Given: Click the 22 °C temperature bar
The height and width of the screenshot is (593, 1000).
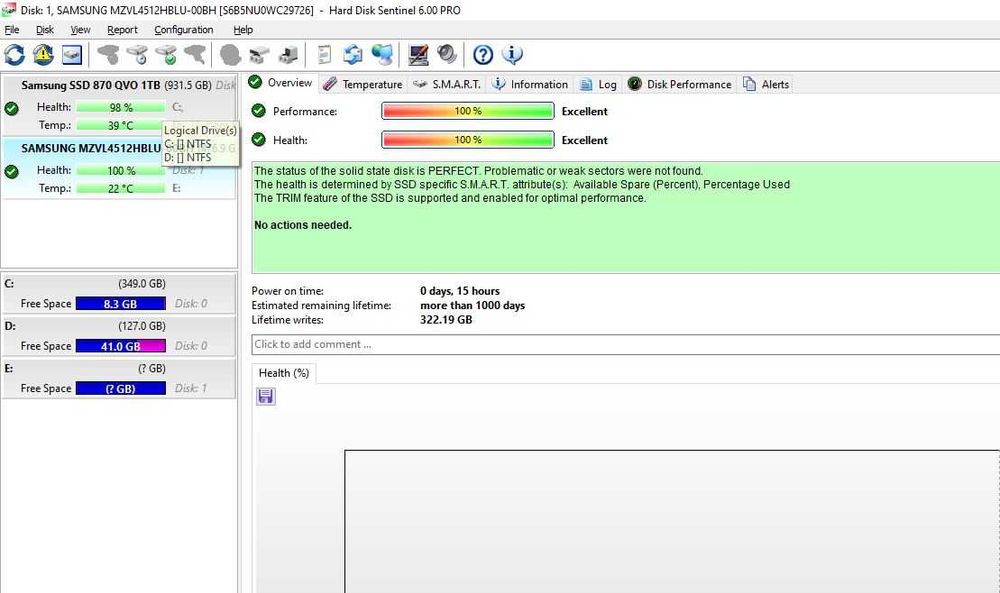Looking at the screenshot, I should tap(121, 189).
